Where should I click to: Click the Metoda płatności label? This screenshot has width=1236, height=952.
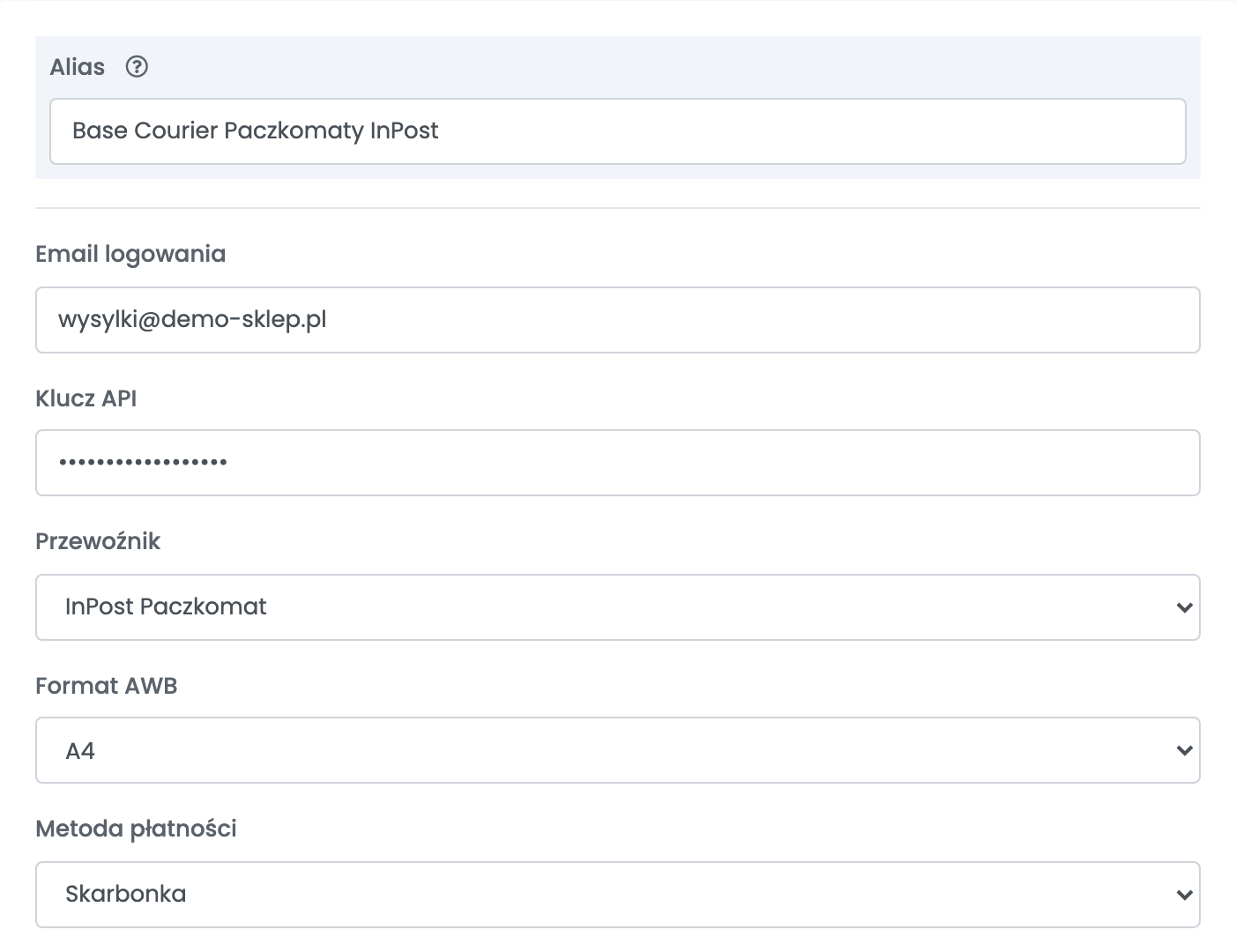[137, 829]
